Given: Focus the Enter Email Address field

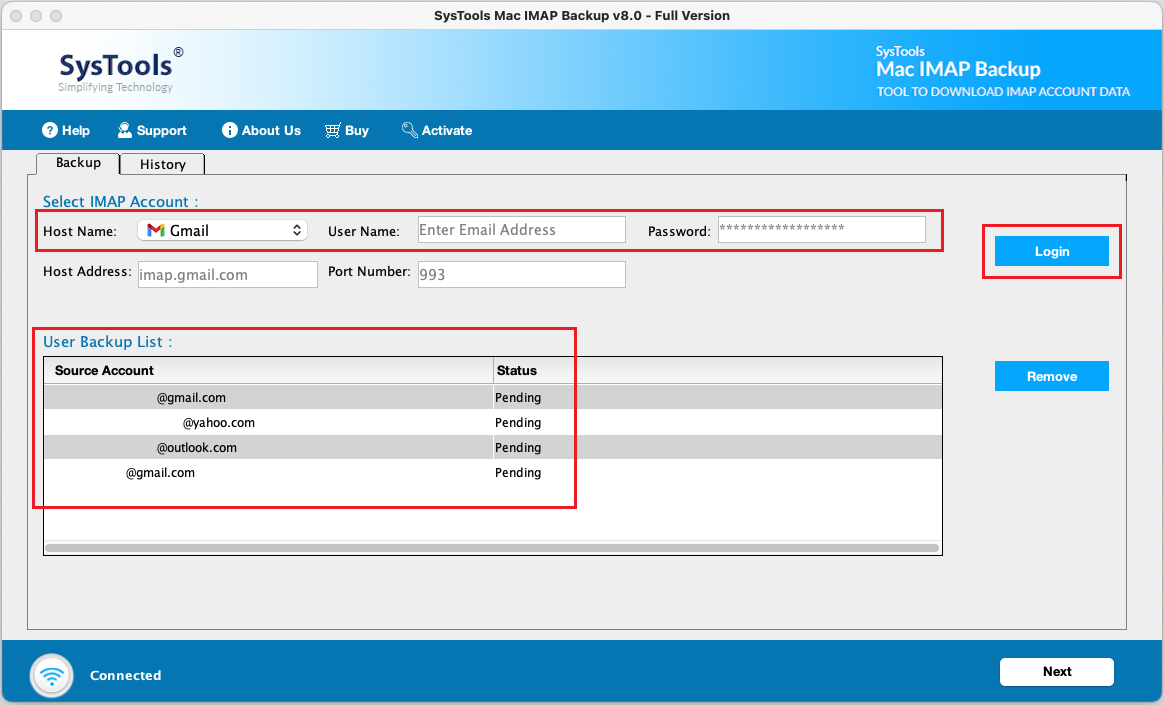Looking at the screenshot, I should click(522, 230).
